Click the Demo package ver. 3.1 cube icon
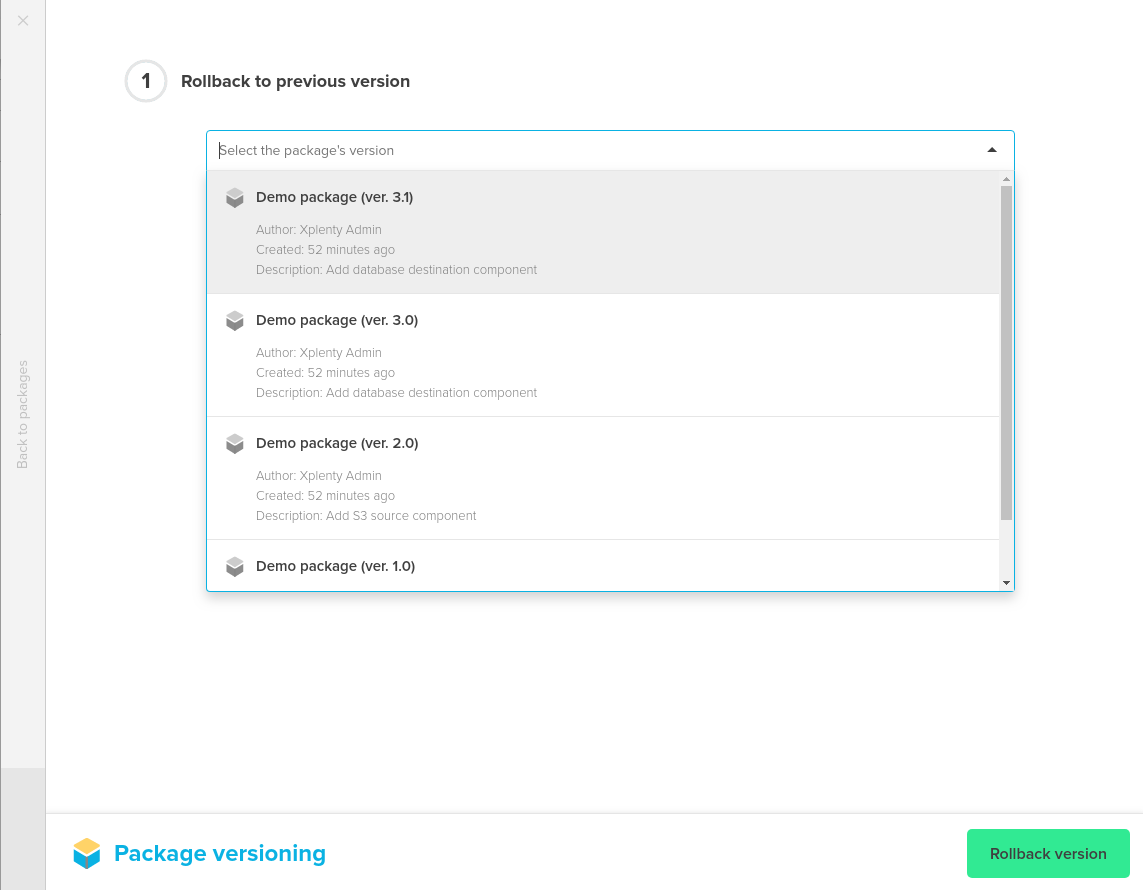 234,197
